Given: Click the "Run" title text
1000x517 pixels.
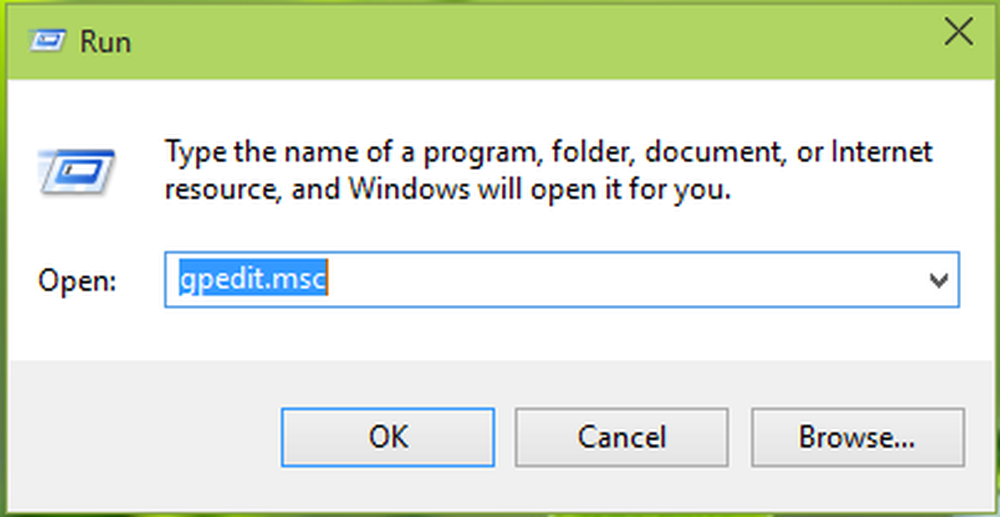Looking at the screenshot, I should pos(107,43).
